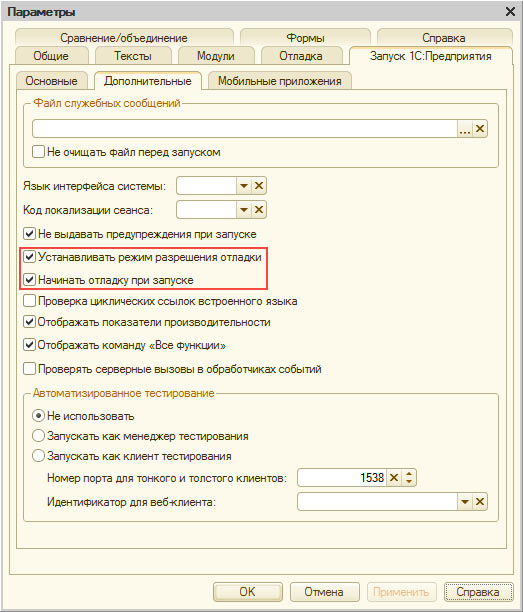Select the Запуск 1С:Предприятия tab

coord(430,56)
